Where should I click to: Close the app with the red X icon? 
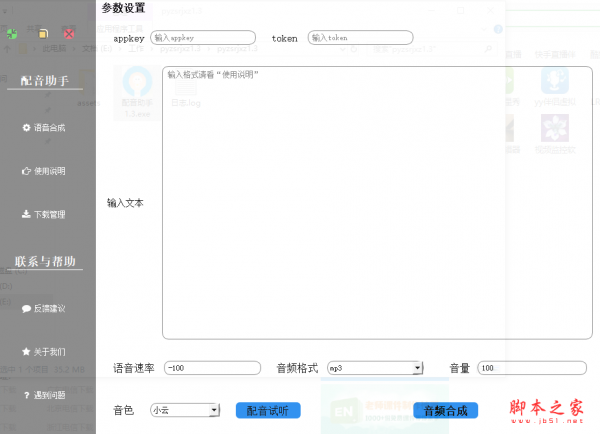tap(69, 34)
